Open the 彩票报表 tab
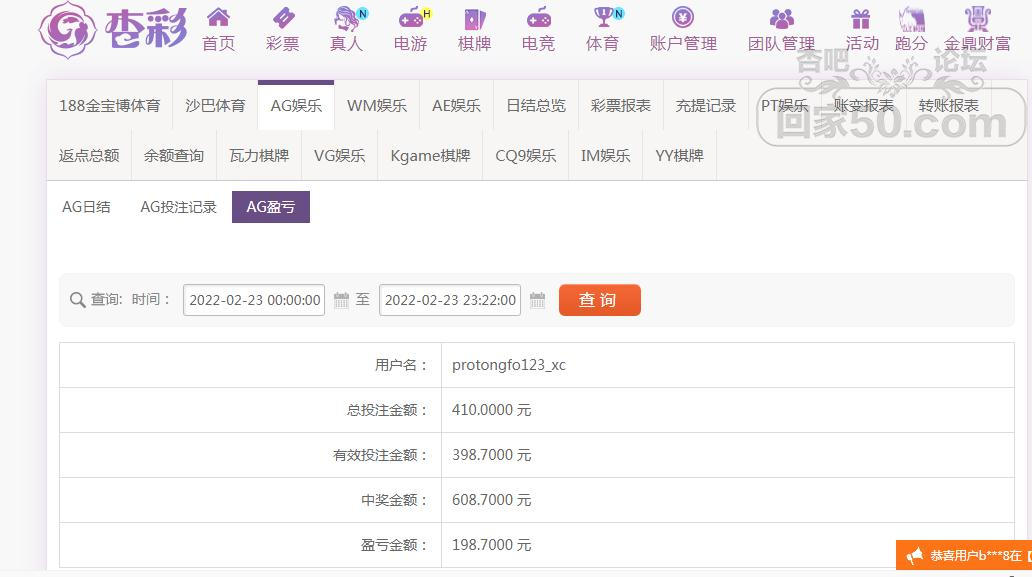This screenshot has width=1032, height=577. point(621,105)
